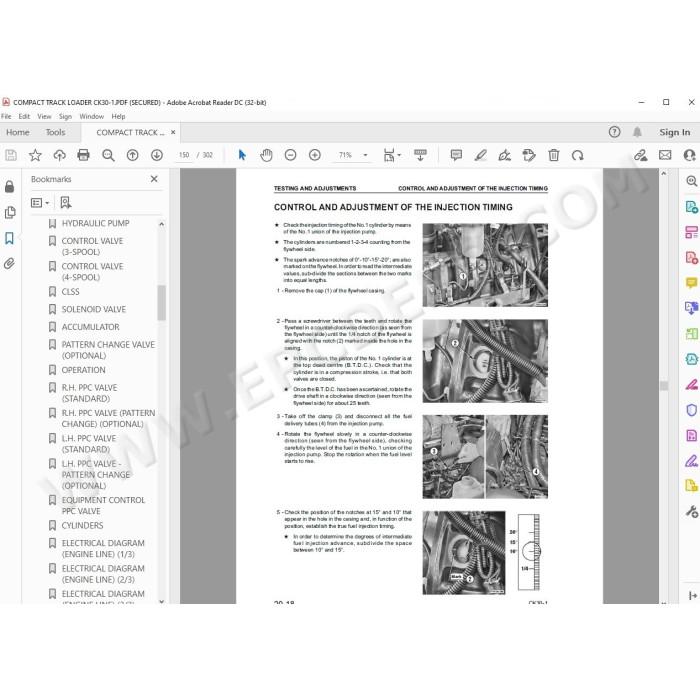Screen dimensions: 700x700
Task: Select the Highlight text pen
Action: tap(480, 155)
